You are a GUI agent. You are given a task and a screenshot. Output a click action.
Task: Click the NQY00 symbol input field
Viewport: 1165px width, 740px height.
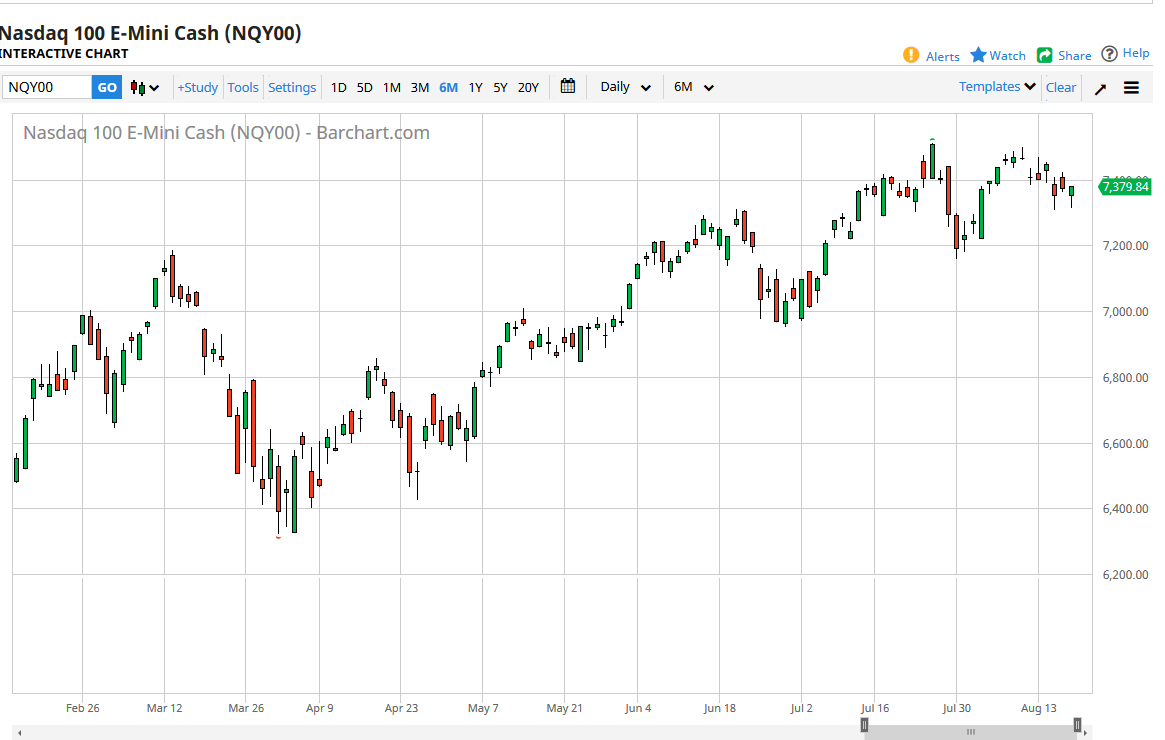coord(47,88)
